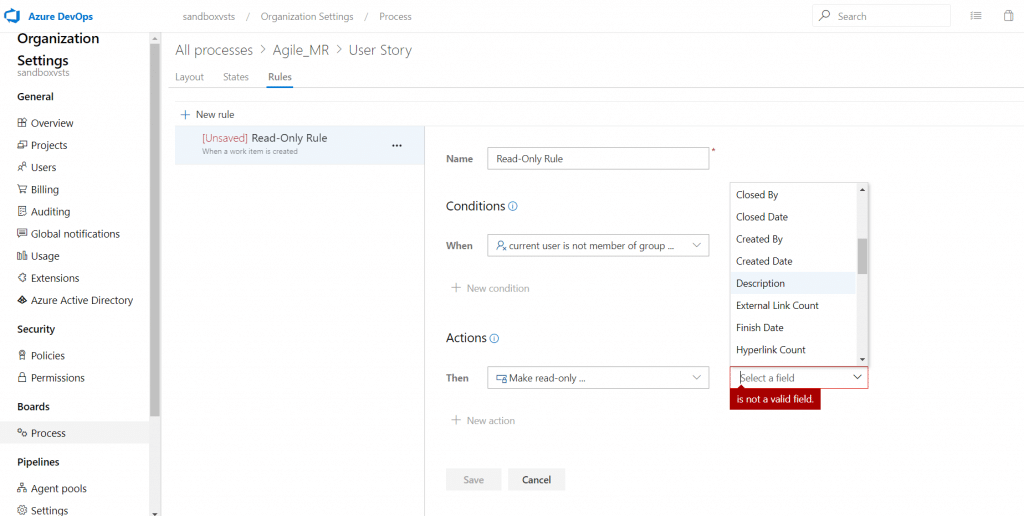Open the Then action dropdown
Viewport: 1024px width, 516px height.
(x=598, y=378)
